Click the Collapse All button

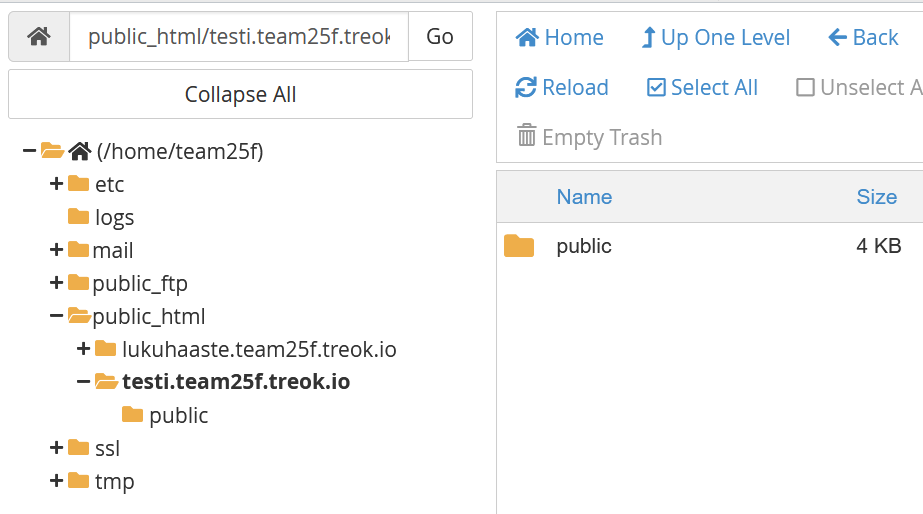pyautogui.click(x=240, y=95)
